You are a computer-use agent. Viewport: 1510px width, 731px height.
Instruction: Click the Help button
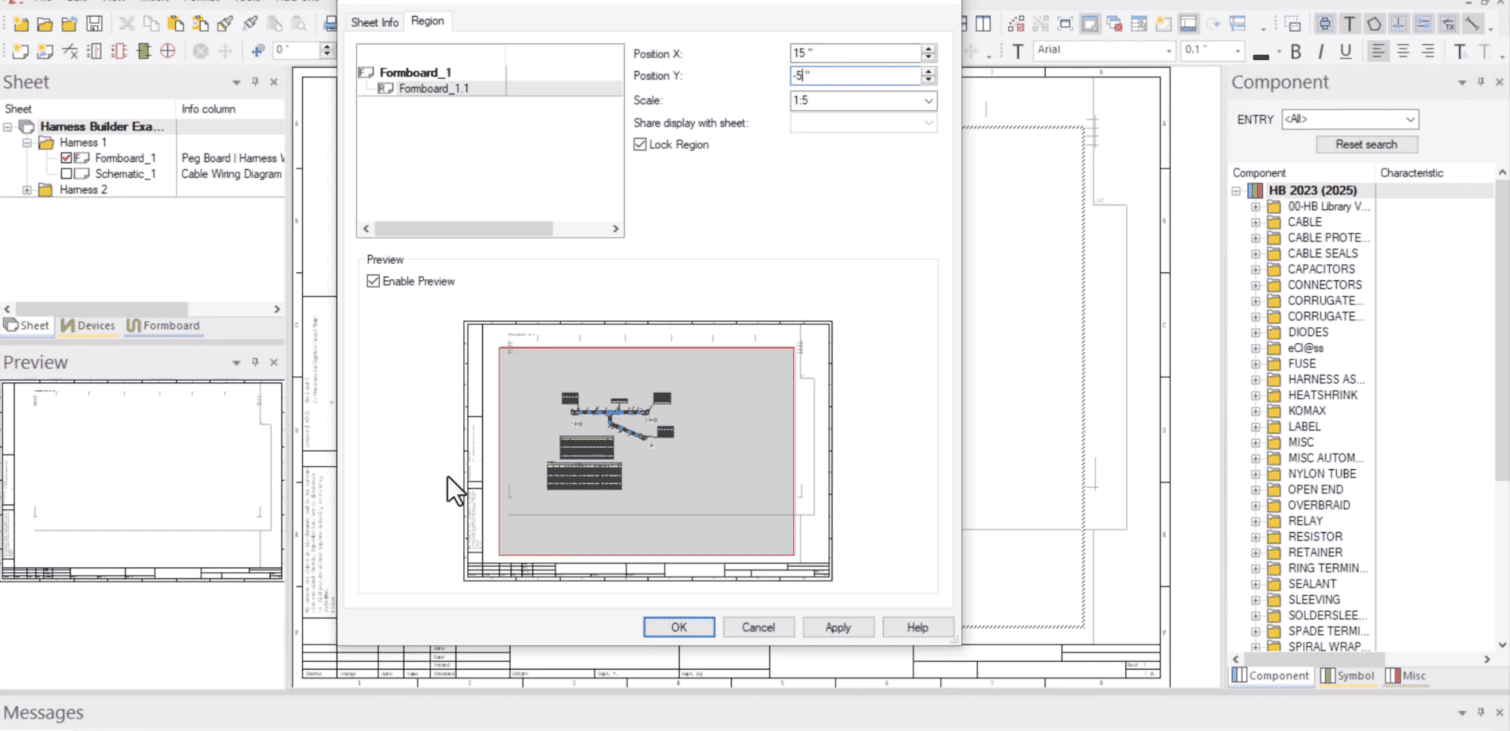click(x=917, y=627)
